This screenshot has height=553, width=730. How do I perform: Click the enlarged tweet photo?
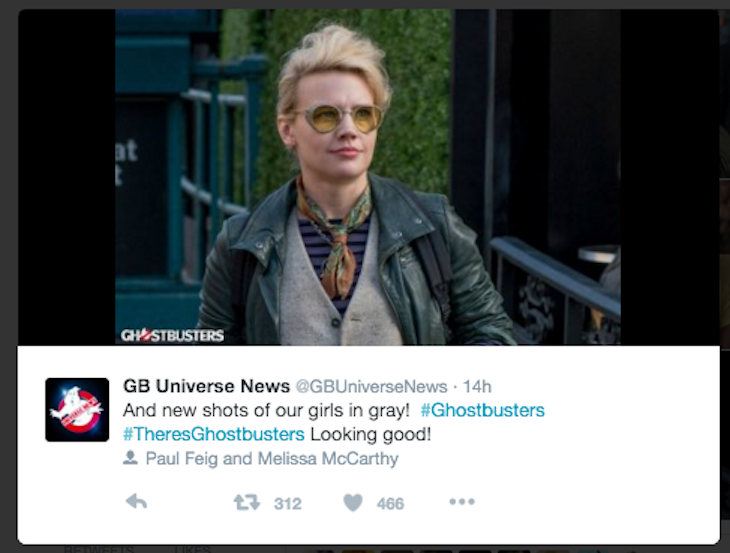368,177
